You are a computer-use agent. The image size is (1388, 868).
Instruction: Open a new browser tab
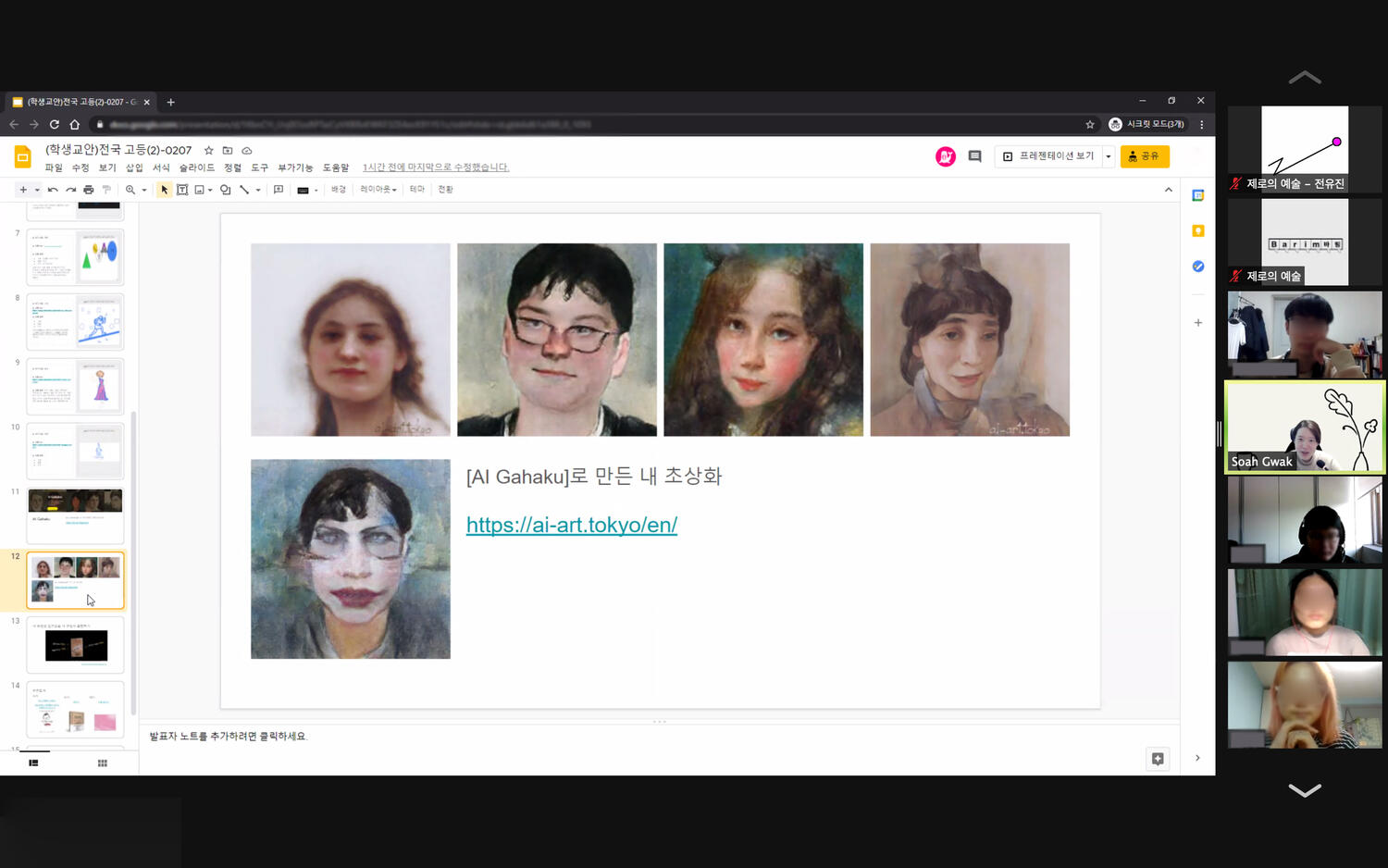coord(170,102)
